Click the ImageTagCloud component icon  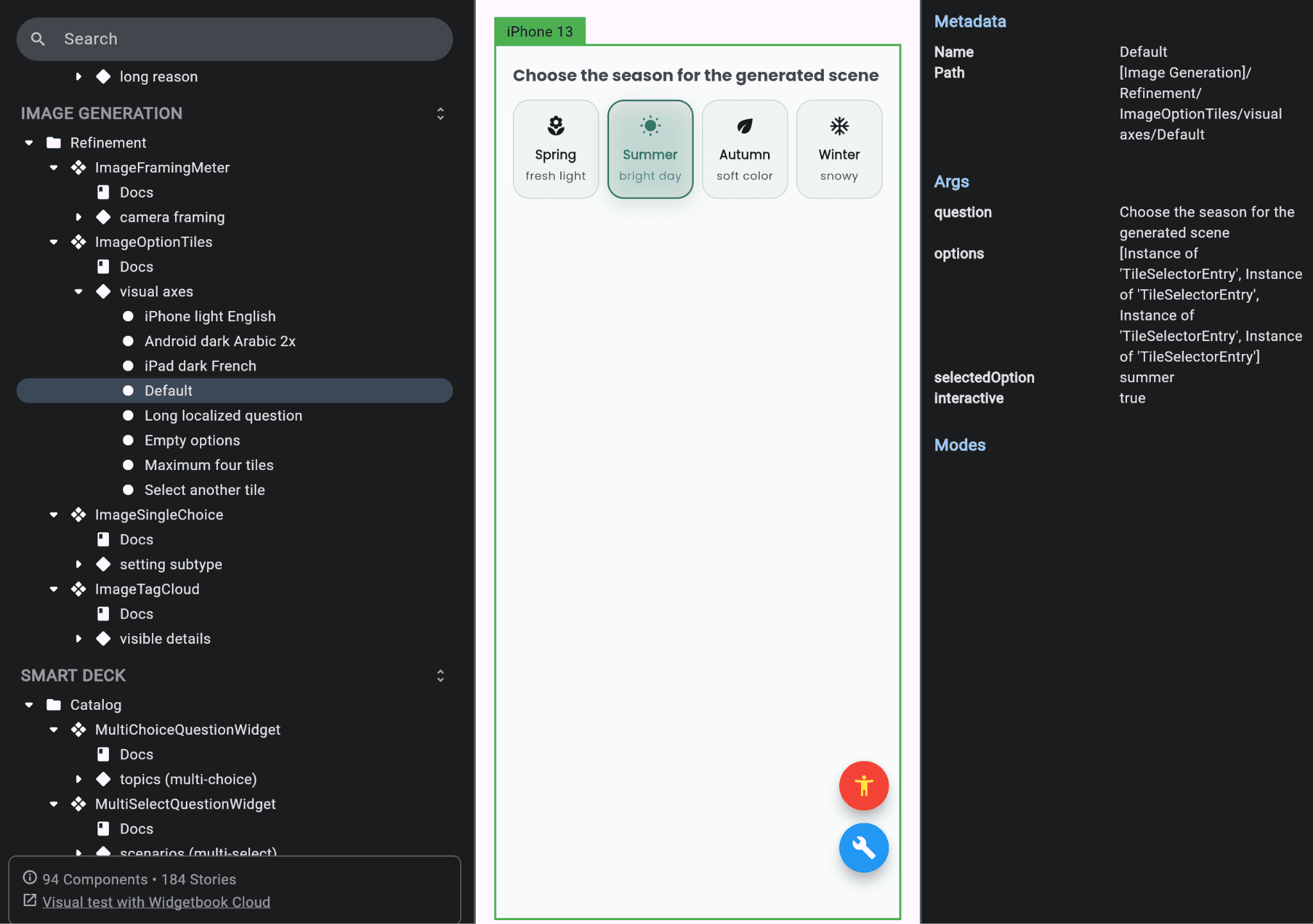tap(78, 589)
